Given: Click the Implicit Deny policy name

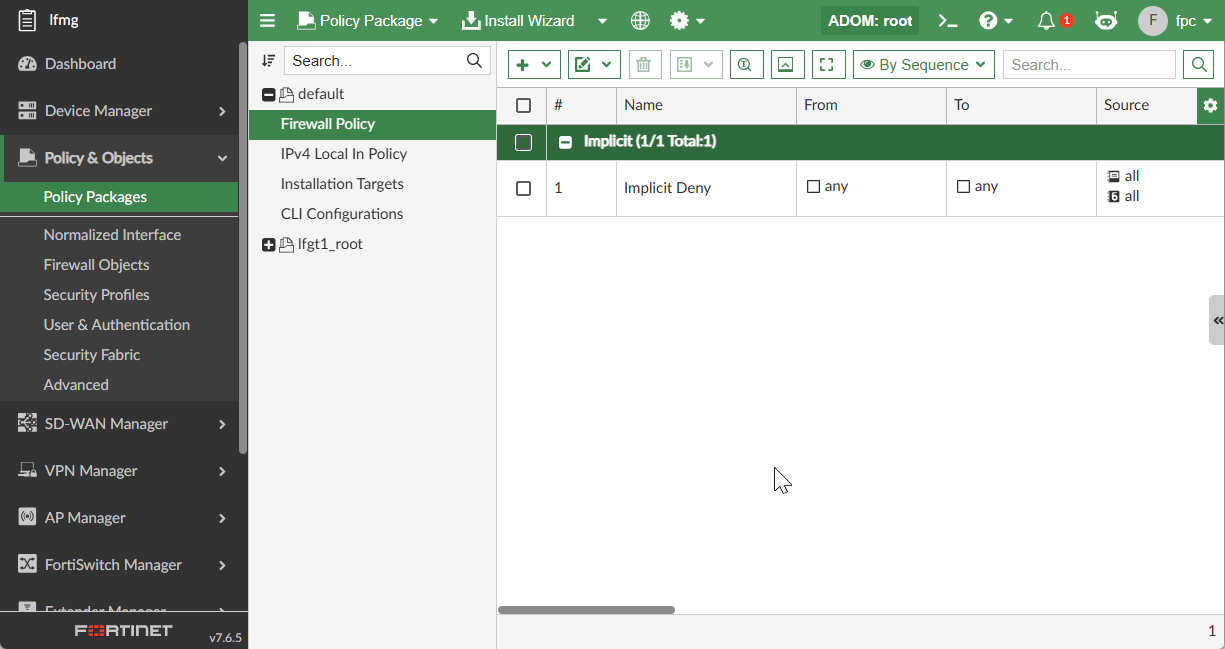Looking at the screenshot, I should click(667, 188).
